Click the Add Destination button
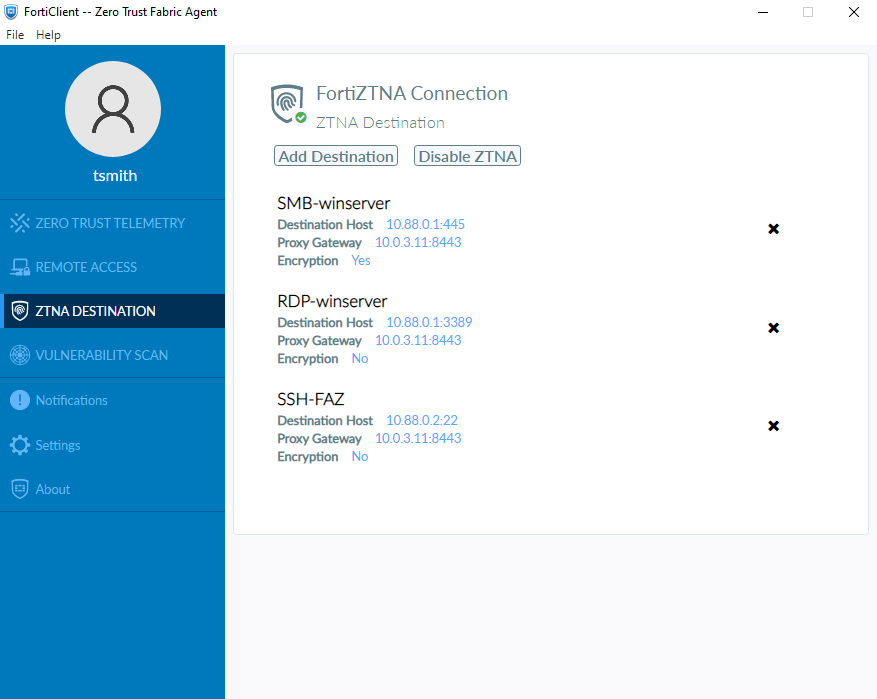This screenshot has height=699, width=877. [x=335, y=156]
